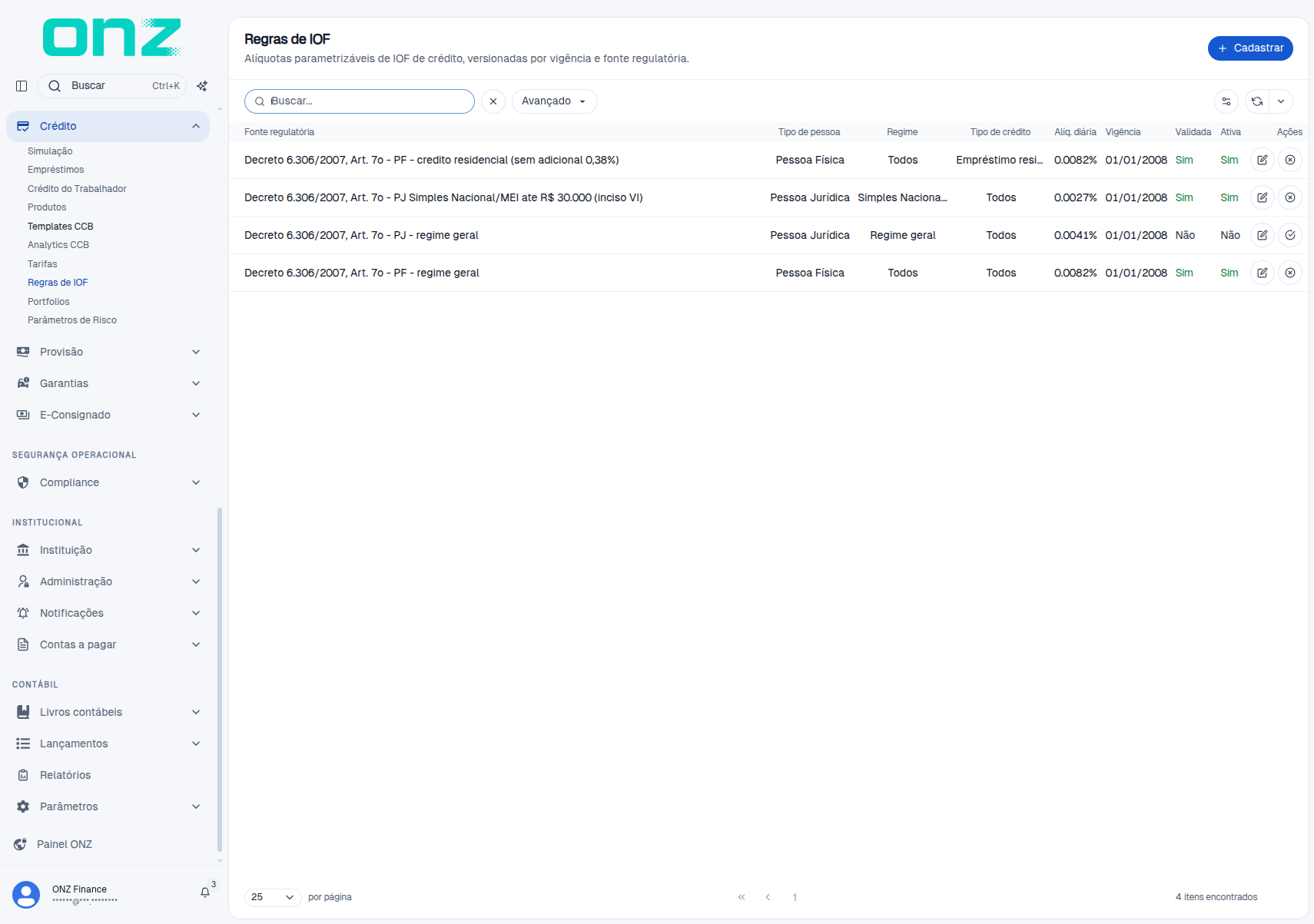
Task: Click sidebar vertical scrollbar
Action: point(220,680)
